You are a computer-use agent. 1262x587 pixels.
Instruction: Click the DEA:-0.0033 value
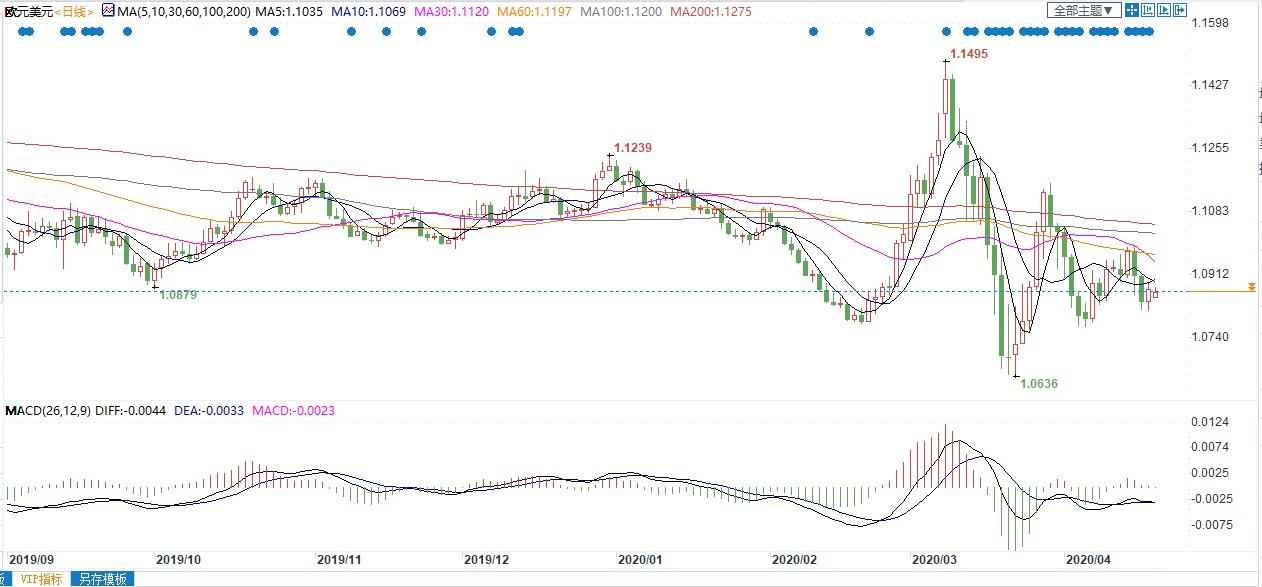coord(210,412)
